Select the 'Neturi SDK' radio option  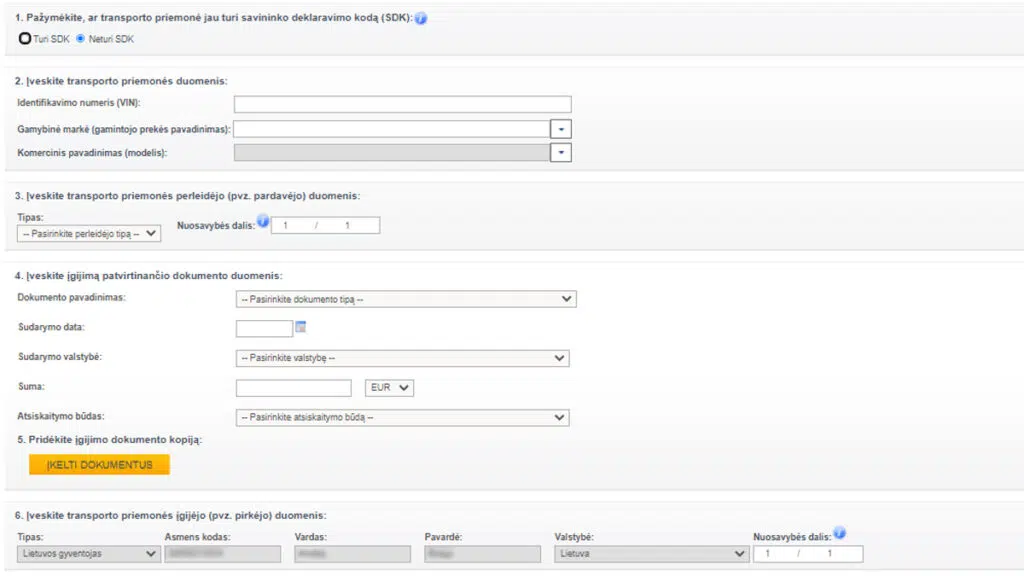(80, 39)
